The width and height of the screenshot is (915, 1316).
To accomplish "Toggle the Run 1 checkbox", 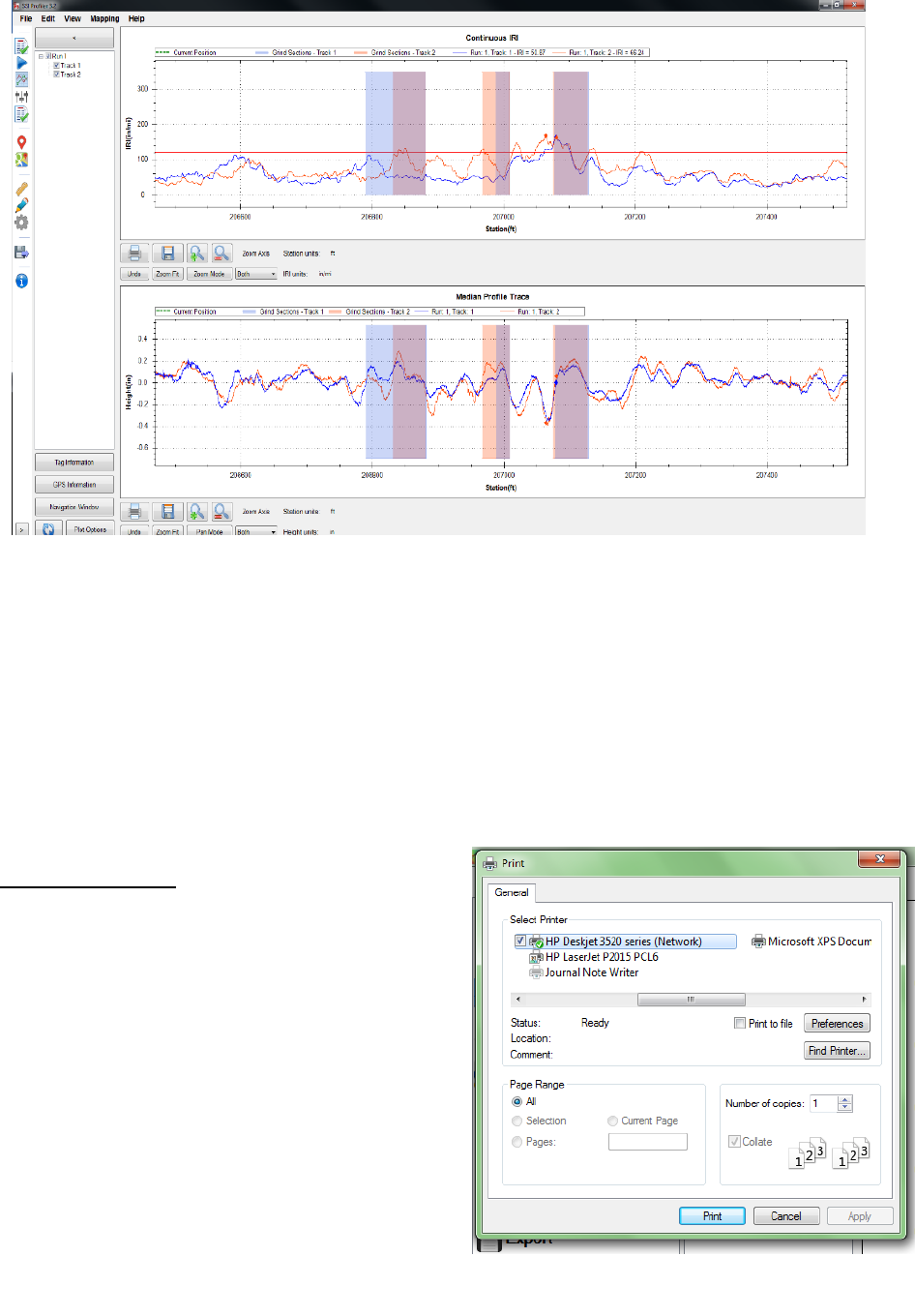I will coord(49,57).
